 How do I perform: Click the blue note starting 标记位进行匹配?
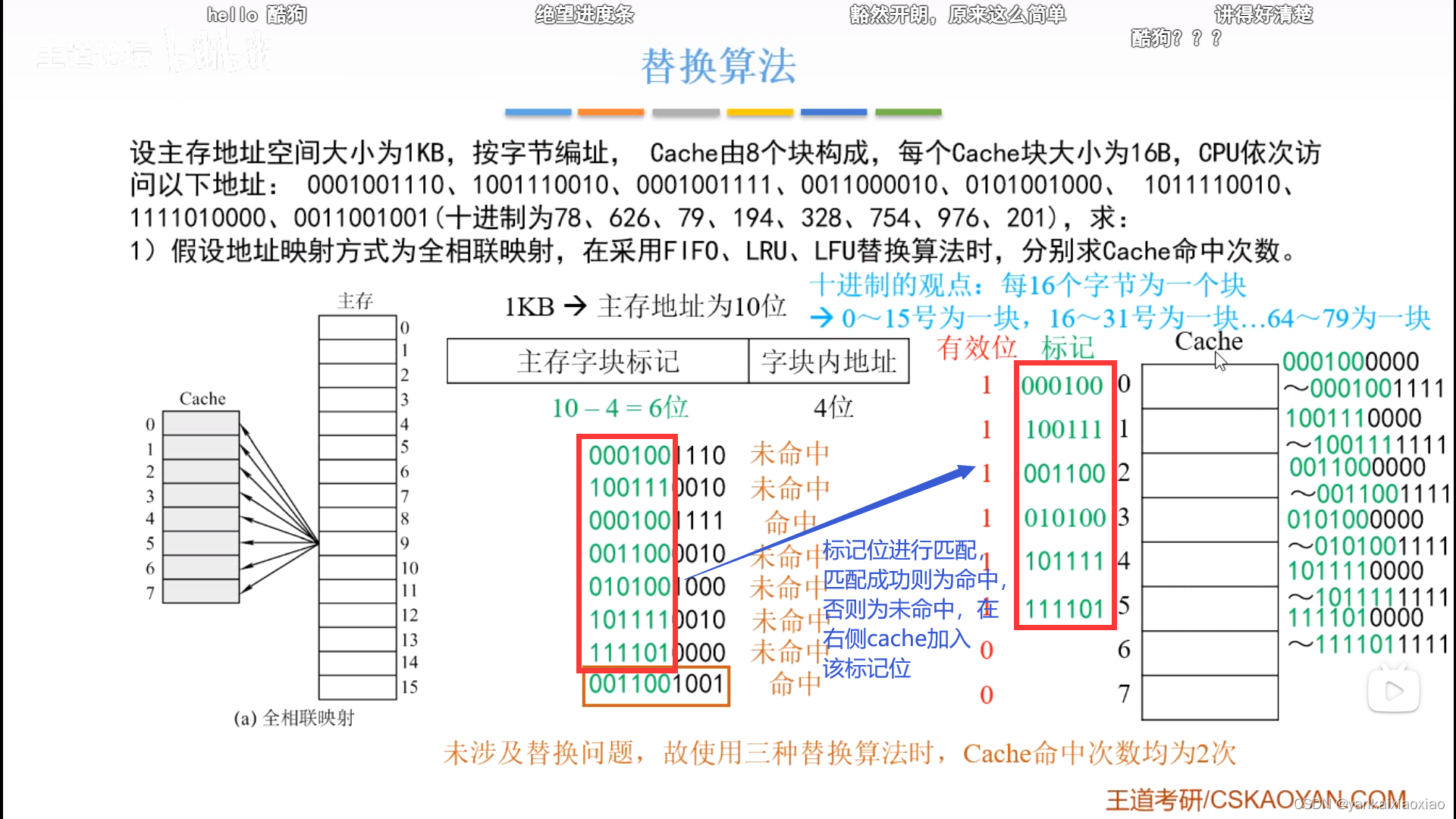click(x=914, y=609)
